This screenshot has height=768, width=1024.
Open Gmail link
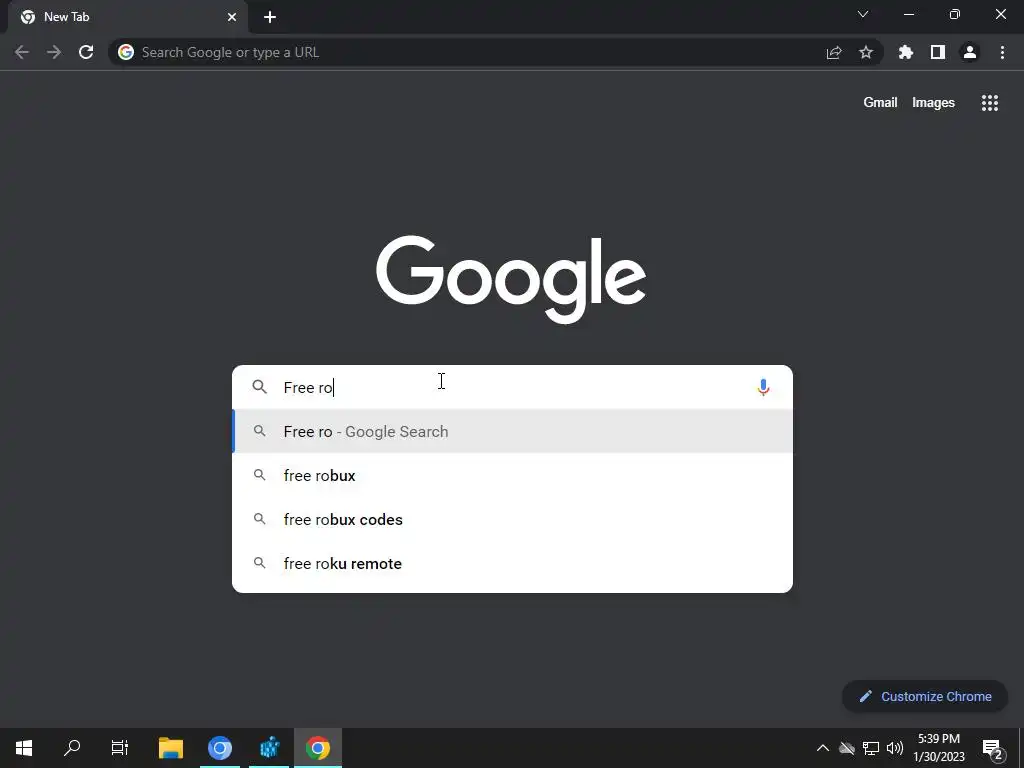[x=880, y=103]
